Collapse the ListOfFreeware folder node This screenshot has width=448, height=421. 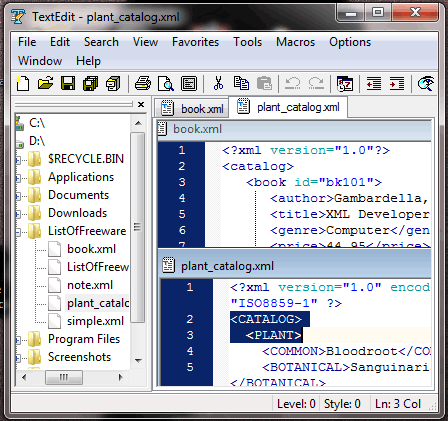coord(18,232)
